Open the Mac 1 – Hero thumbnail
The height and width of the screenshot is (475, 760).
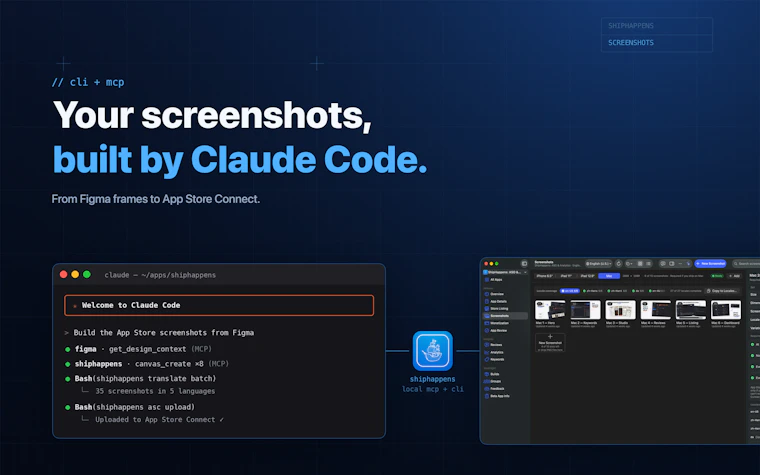point(550,310)
